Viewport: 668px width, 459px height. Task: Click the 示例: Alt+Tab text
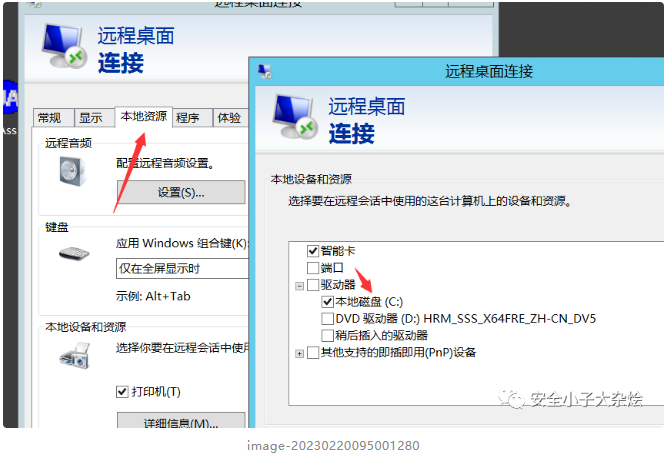[x=153, y=296]
